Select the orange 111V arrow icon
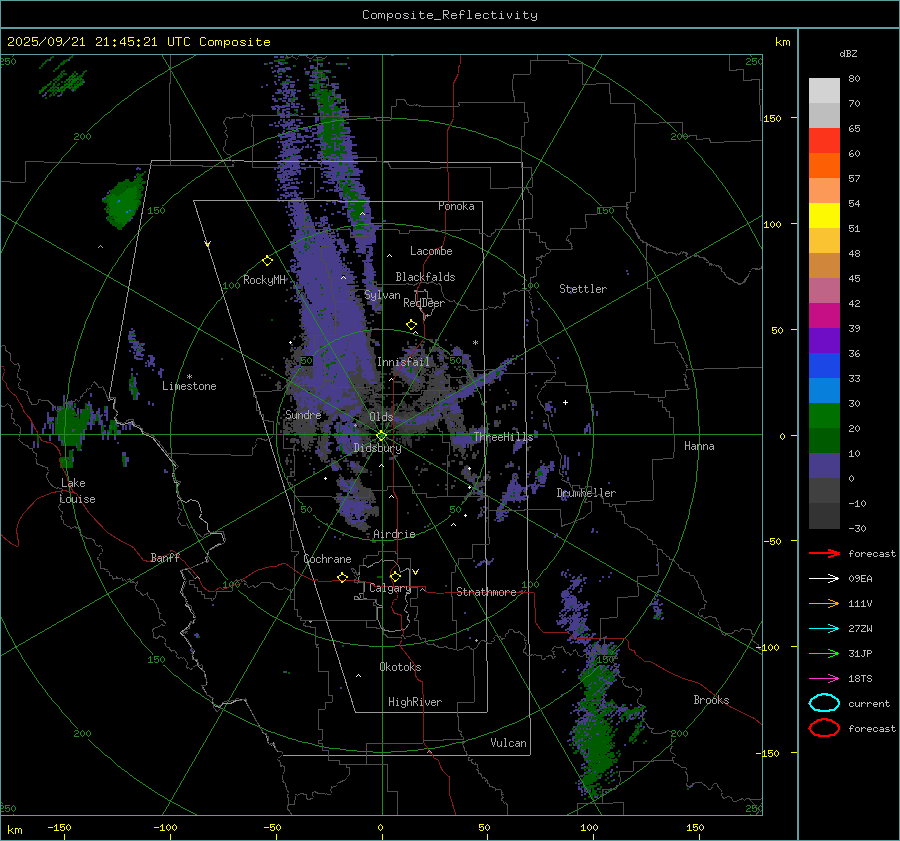900x841 pixels. (824, 603)
